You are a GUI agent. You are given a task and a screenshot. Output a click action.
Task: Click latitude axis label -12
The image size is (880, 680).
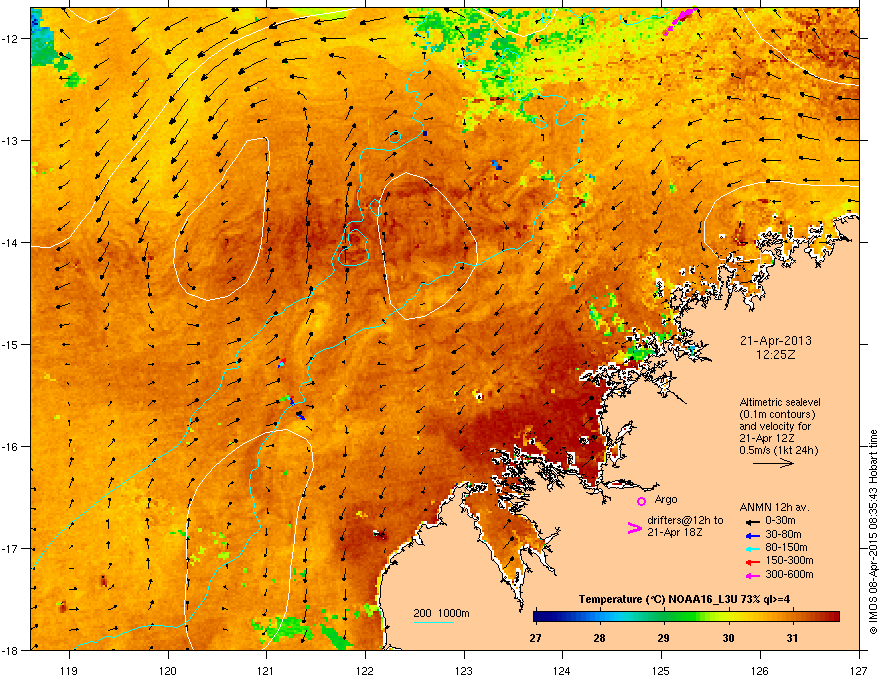pos(11,38)
